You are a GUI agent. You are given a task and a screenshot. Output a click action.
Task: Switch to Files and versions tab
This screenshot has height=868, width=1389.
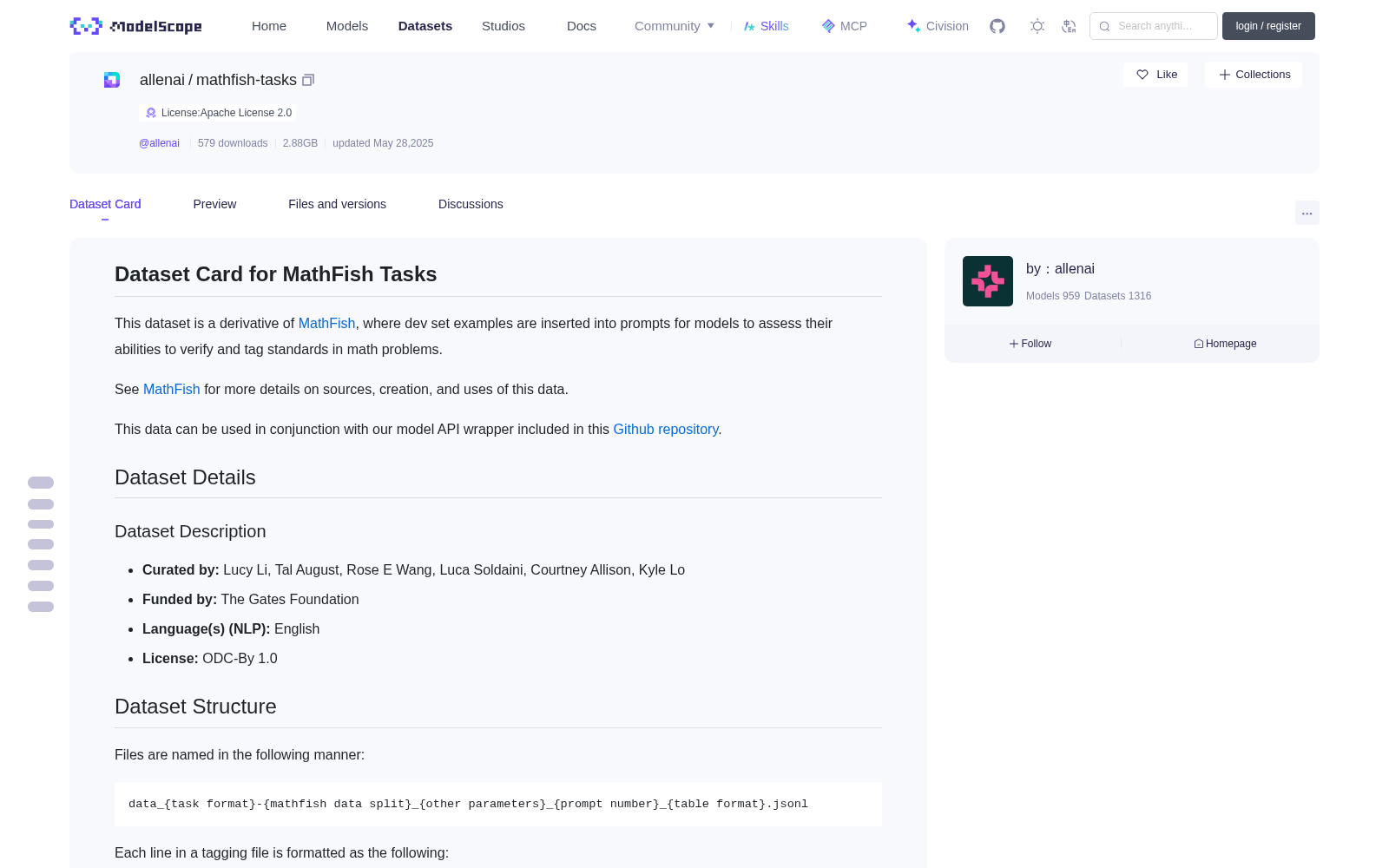click(x=337, y=204)
